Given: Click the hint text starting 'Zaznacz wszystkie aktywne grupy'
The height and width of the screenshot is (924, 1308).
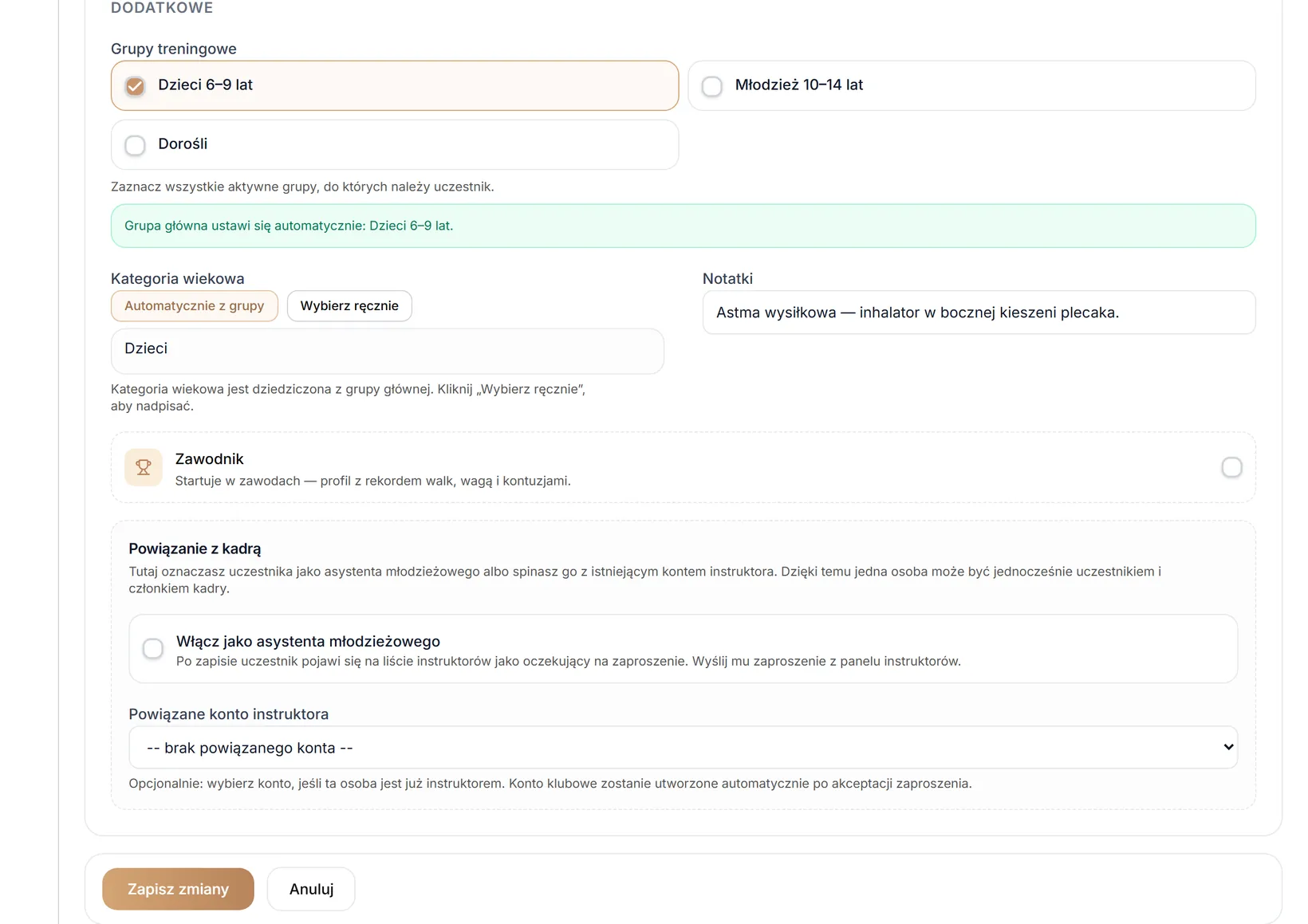Looking at the screenshot, I should point(302,187).
